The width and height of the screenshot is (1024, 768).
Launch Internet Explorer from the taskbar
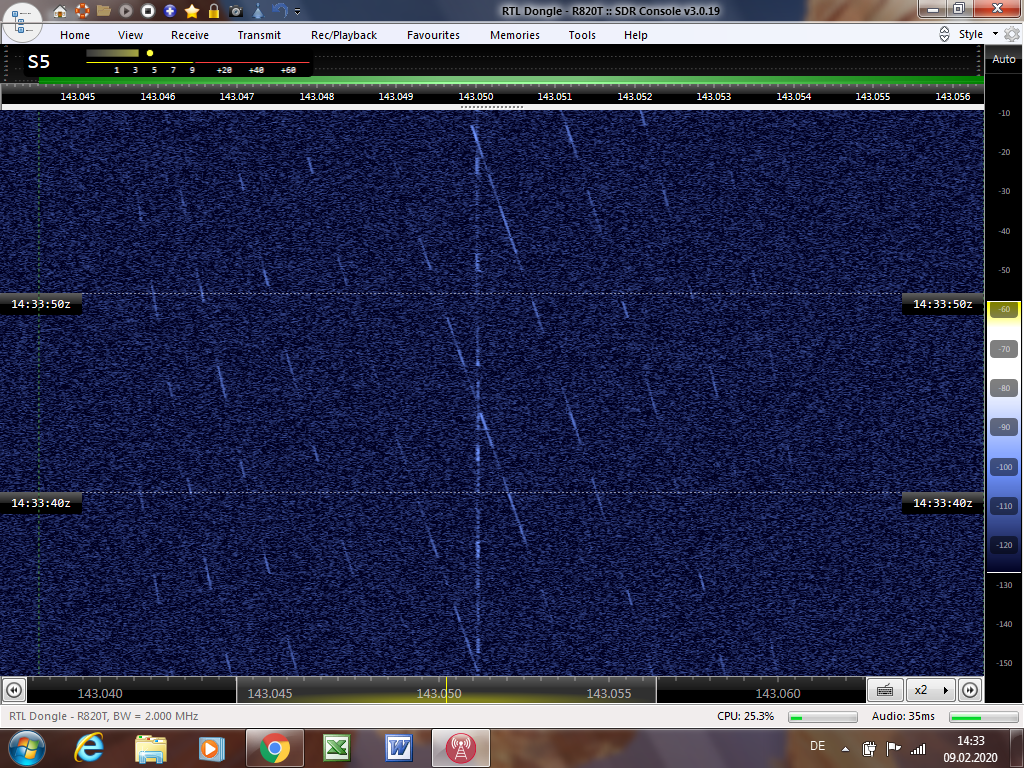tap(89, 748)
